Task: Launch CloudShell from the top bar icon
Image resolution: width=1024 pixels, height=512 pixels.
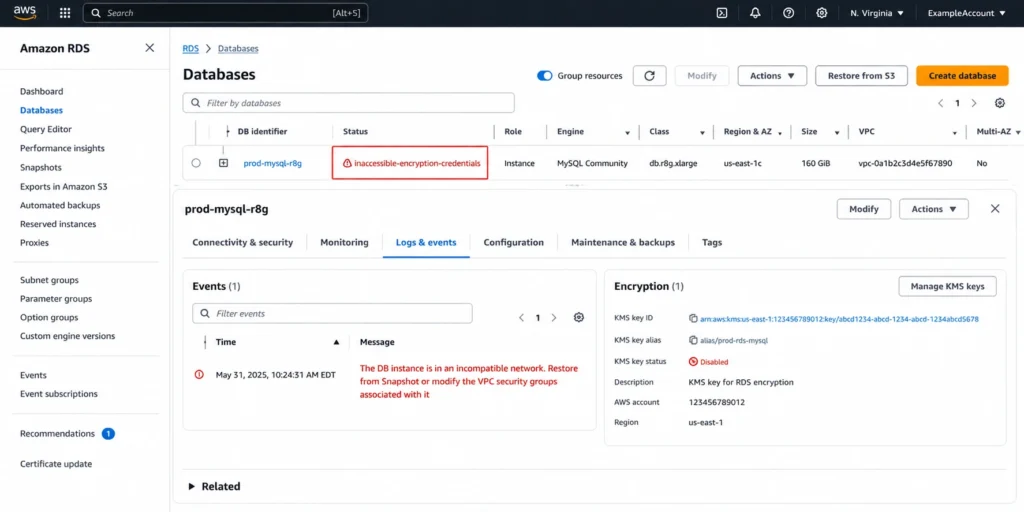Action: [x=722, y=13]
